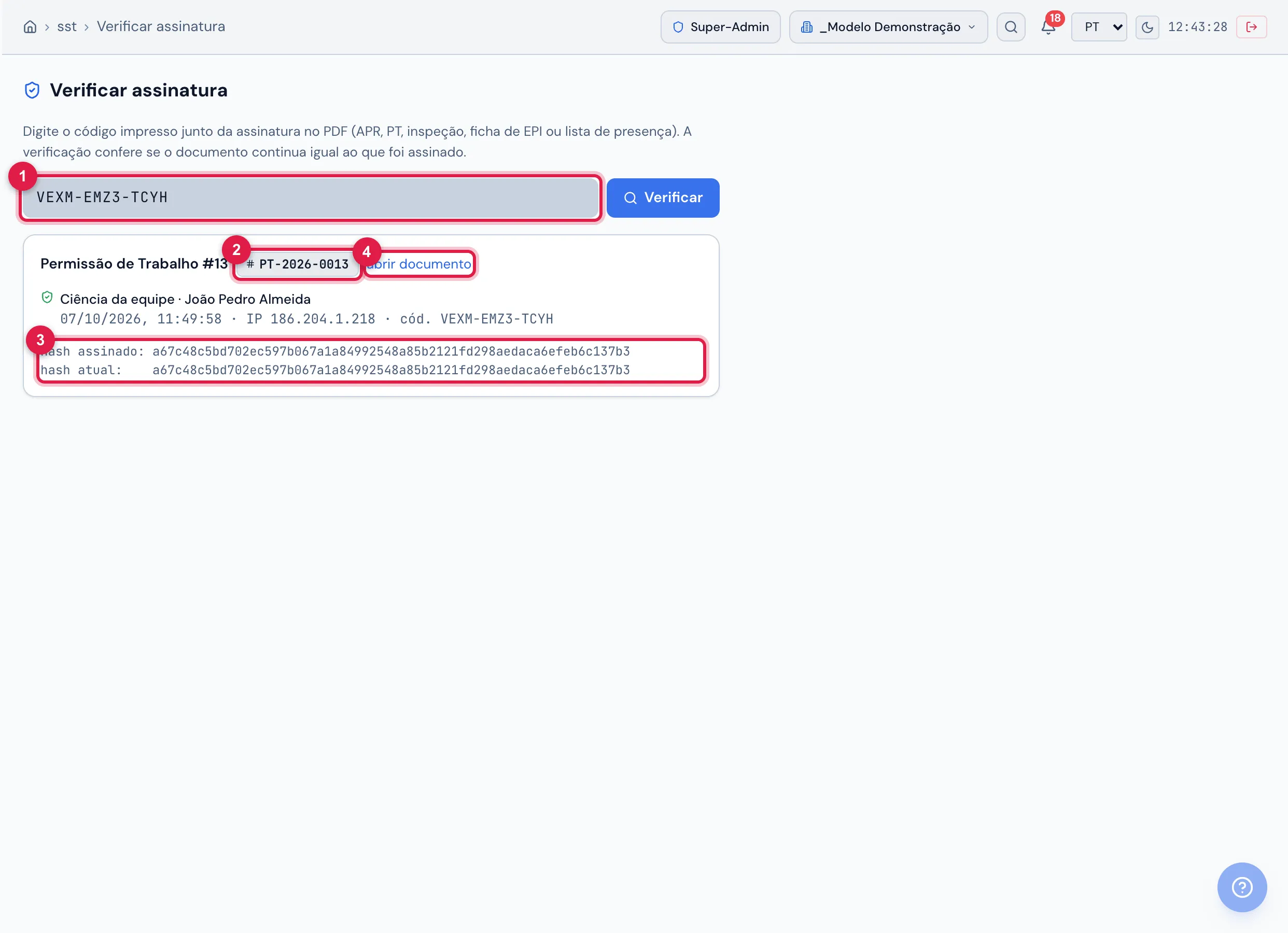Viewport: 1288px width, 933px height.
Task: Open the Super-Admin role badge
Action: click(x=720, y=26)
